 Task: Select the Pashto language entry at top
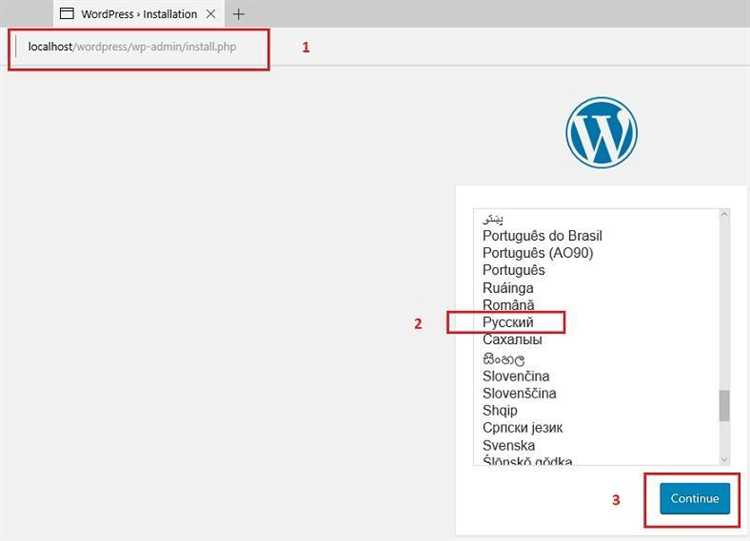tap(493, 219)
